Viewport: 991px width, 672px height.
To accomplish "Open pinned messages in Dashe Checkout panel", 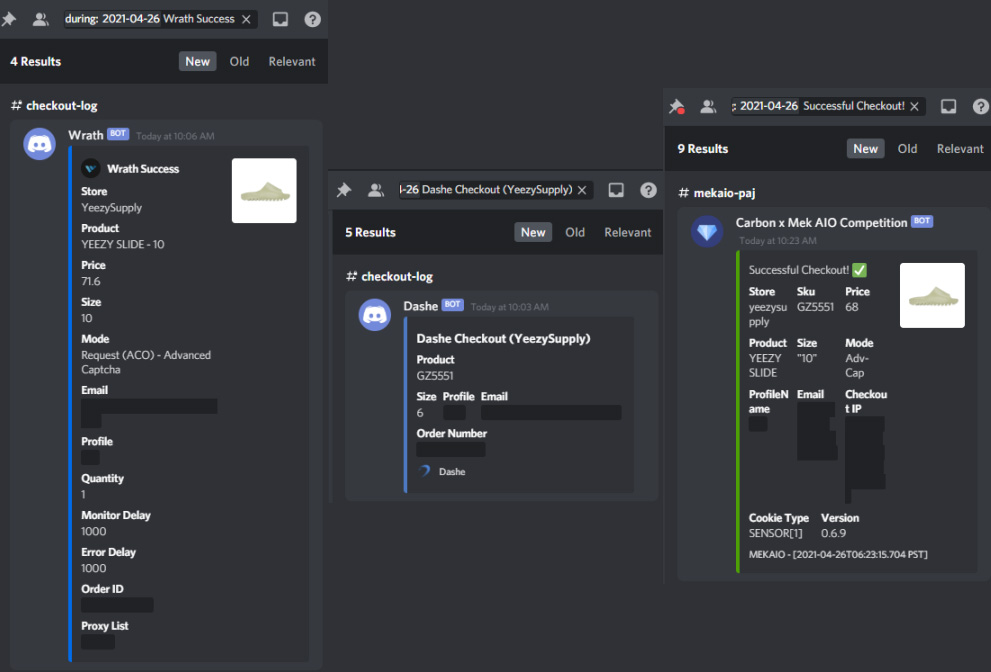I will coord(344,190).
